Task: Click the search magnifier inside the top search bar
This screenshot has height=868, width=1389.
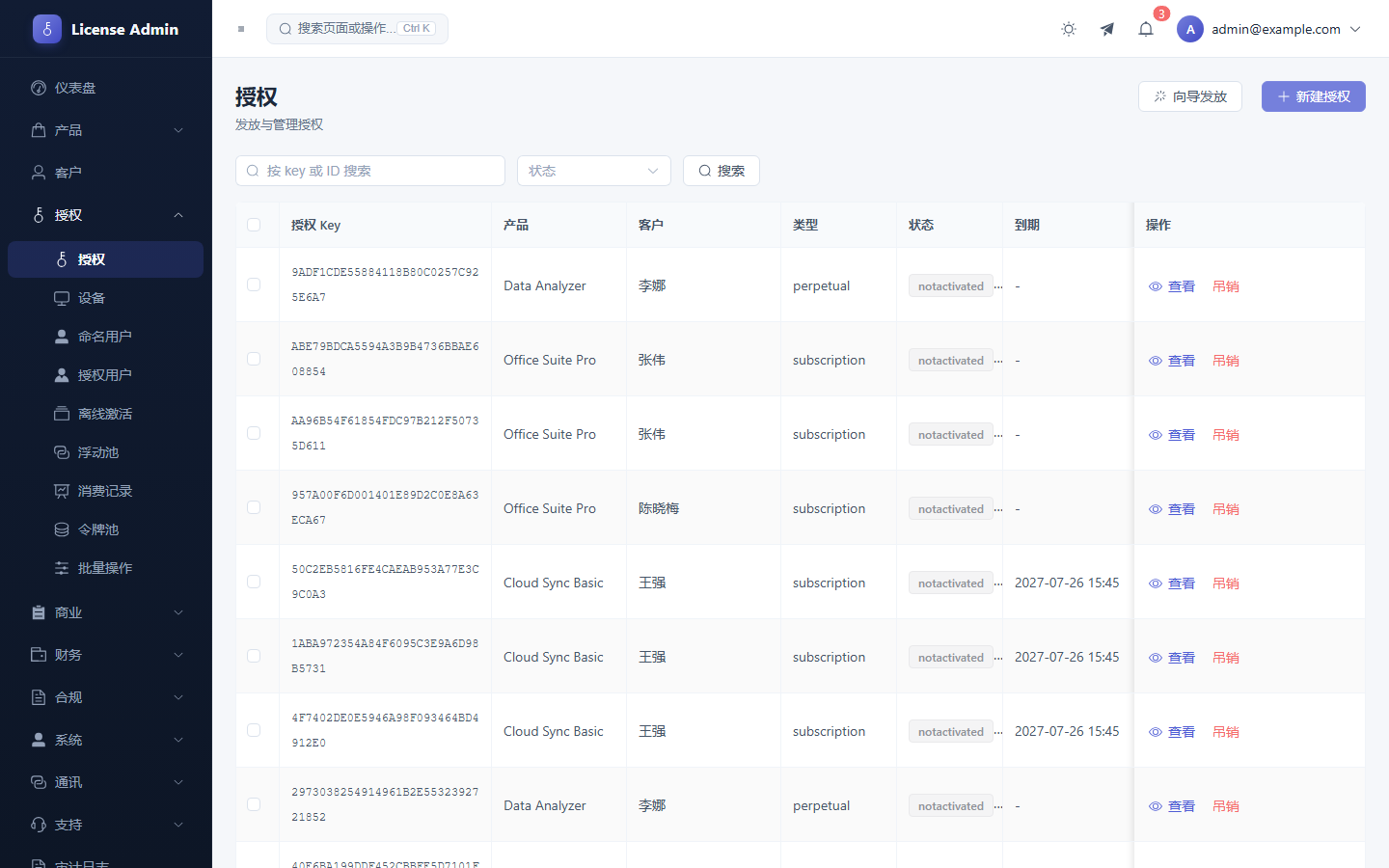Action: pyautogui.click(x=286, y=29)
